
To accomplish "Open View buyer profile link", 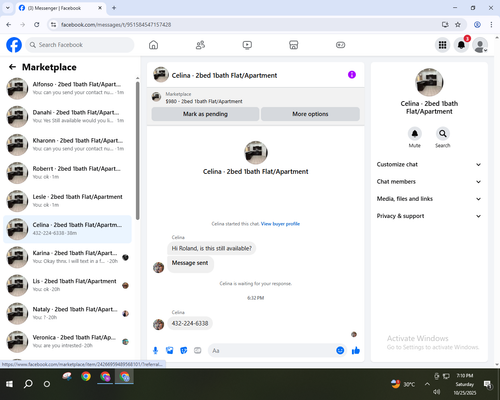I will 280,224.
